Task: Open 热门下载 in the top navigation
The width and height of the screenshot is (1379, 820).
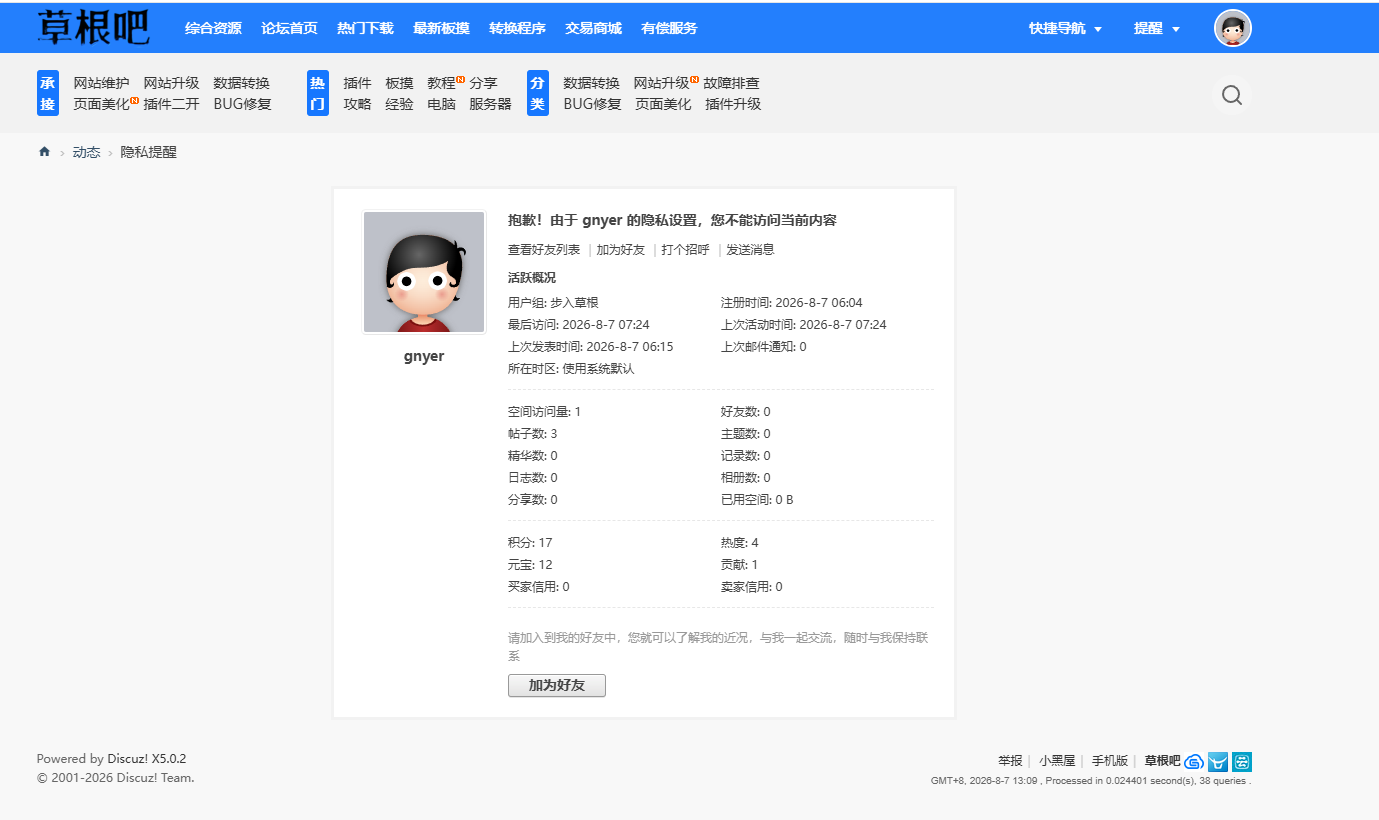Action: coord(365,28)
